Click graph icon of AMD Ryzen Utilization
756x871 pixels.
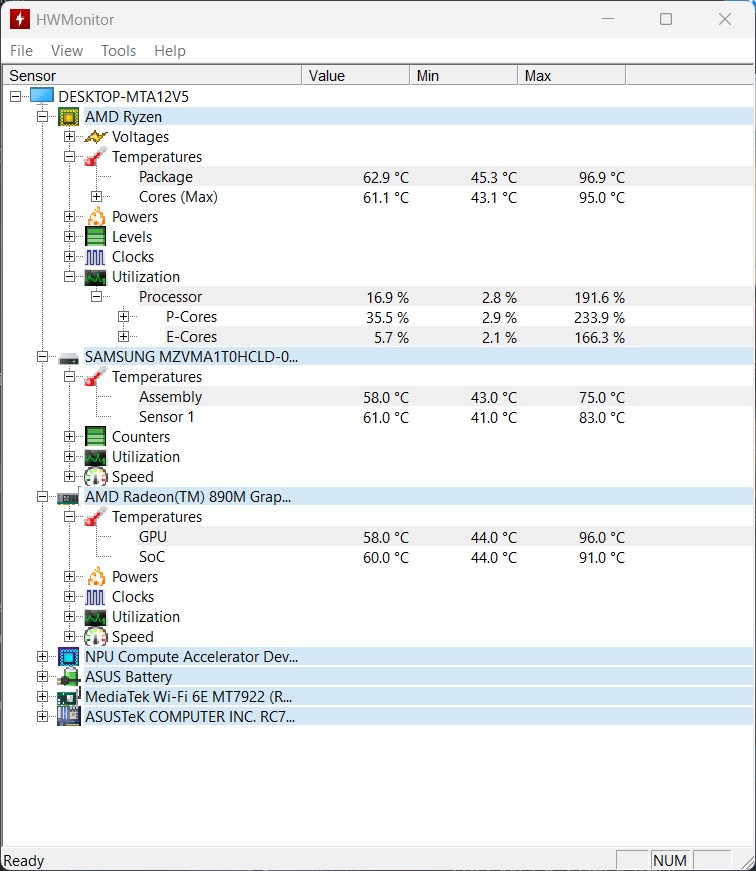[x=96, y=277]
